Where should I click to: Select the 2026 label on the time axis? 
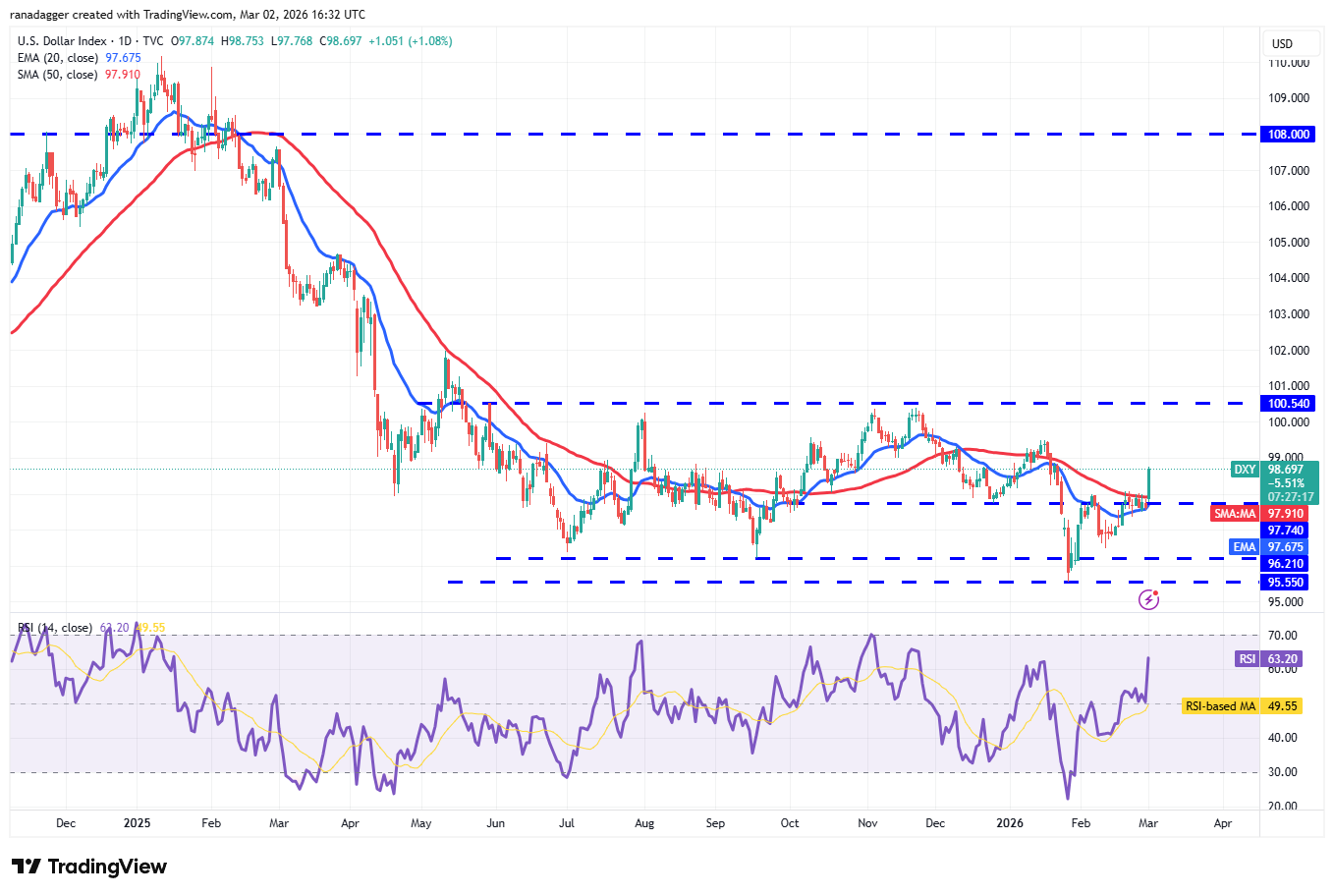(1010, 823)
